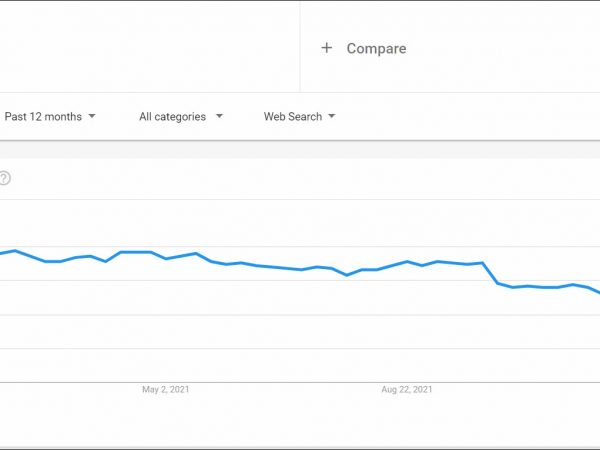Click the chart's bottom horizontal axis line
This screenshot has width=600, height=450.
[300, 382]
